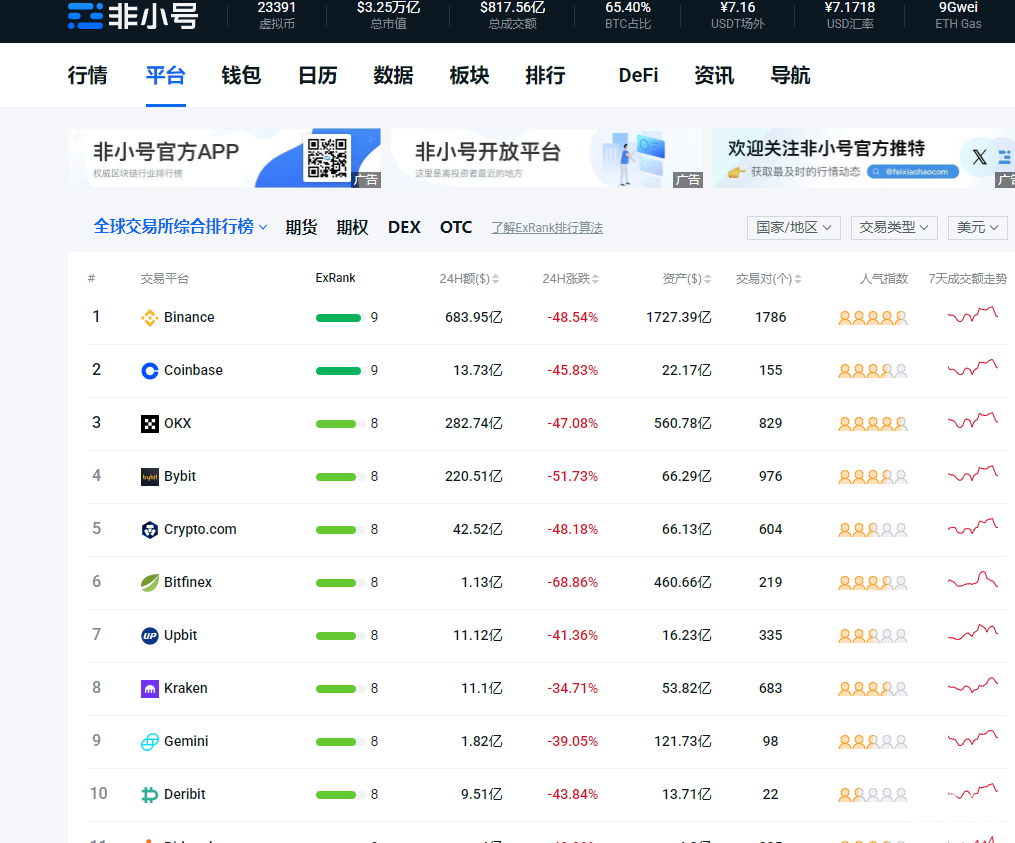Click the Gemini logo icon

[150, 742]
